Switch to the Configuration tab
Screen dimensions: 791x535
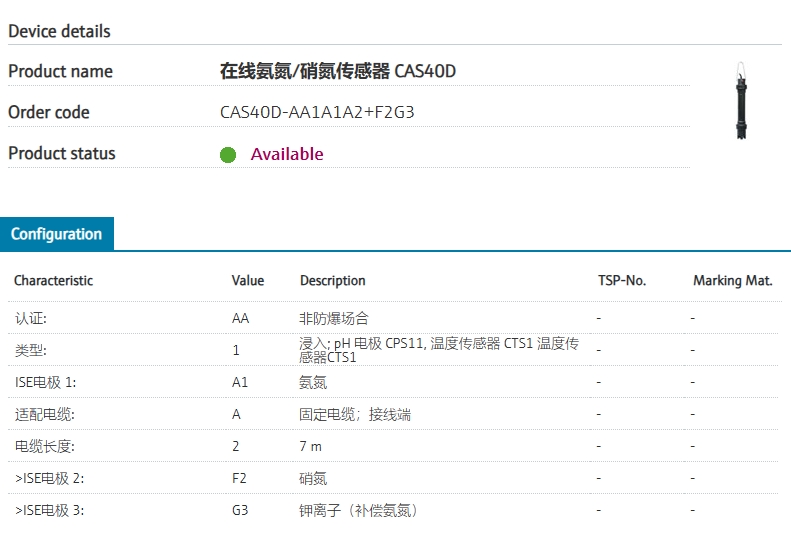57,234
